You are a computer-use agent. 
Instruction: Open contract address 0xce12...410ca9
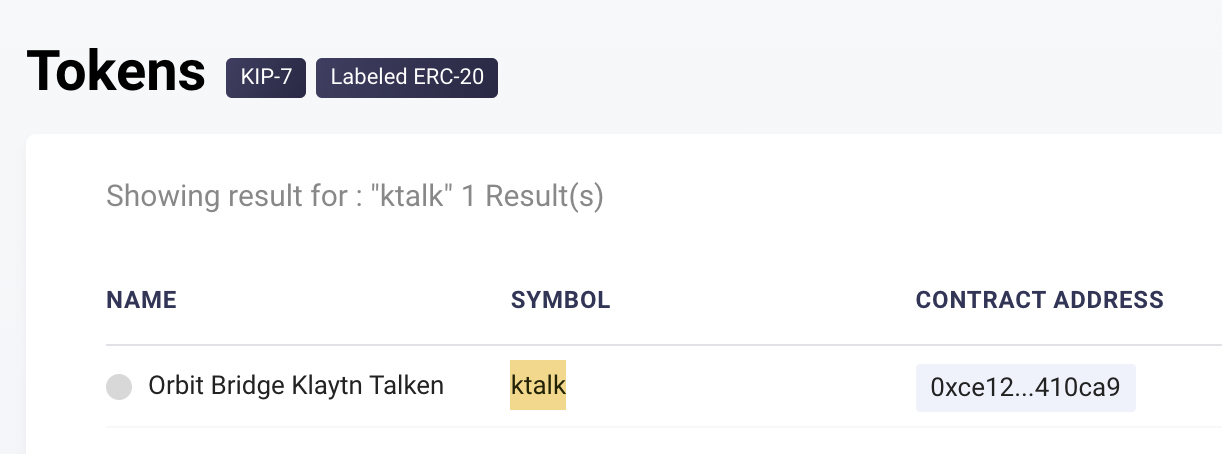tap(1026, 387)
